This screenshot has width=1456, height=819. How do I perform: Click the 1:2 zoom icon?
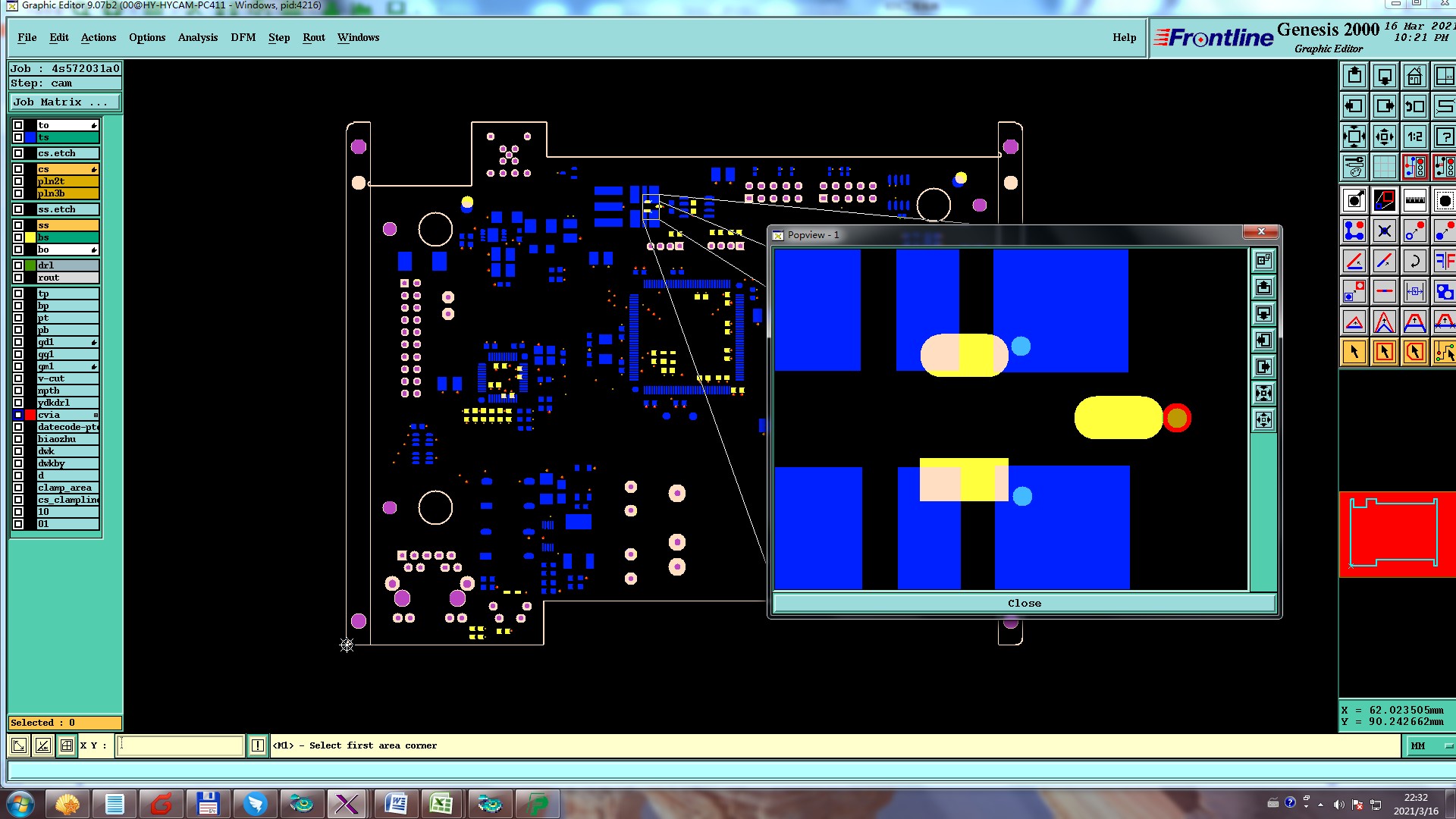click(1414, 137)
